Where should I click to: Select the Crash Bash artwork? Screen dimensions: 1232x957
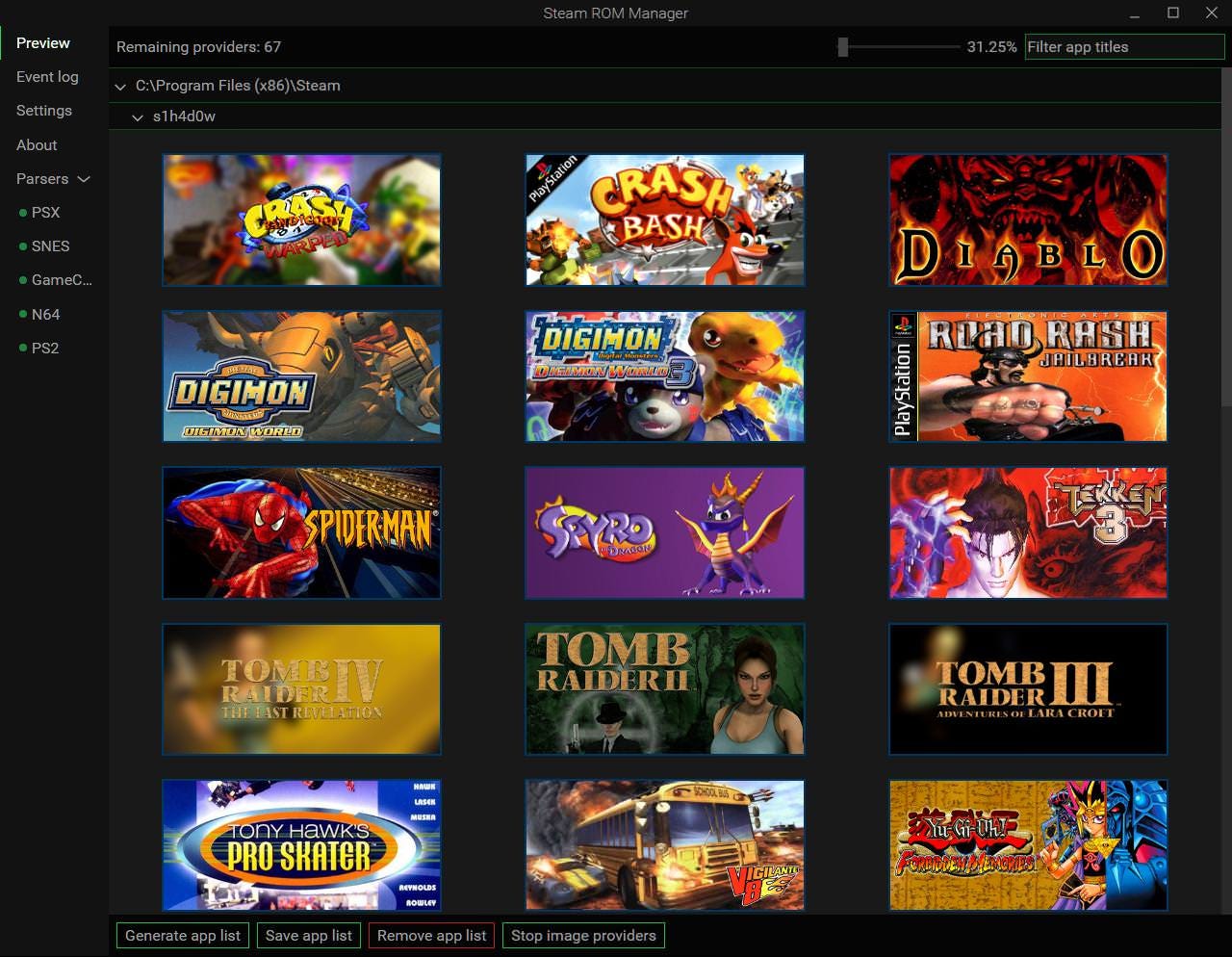coord(664,220)
